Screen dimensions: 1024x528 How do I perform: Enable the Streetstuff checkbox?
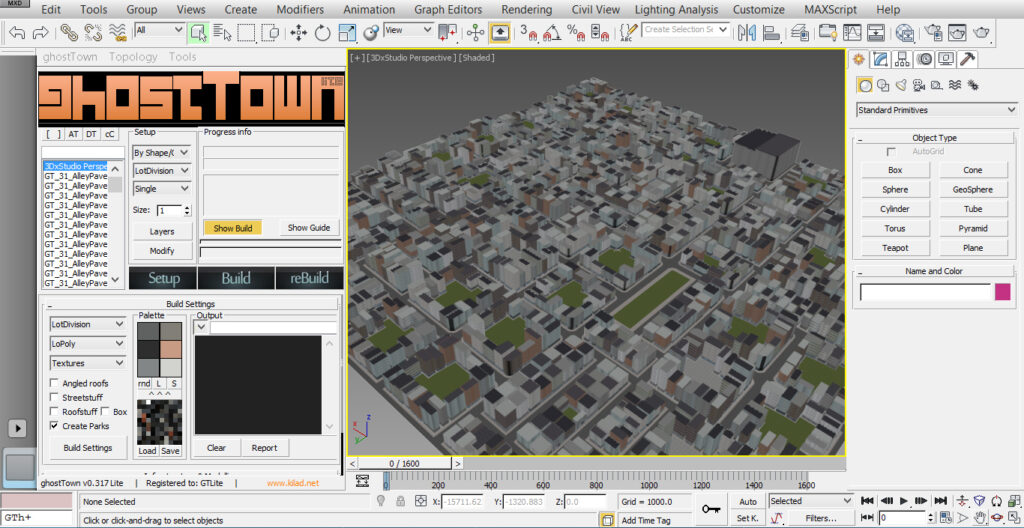tap(55, 397)
